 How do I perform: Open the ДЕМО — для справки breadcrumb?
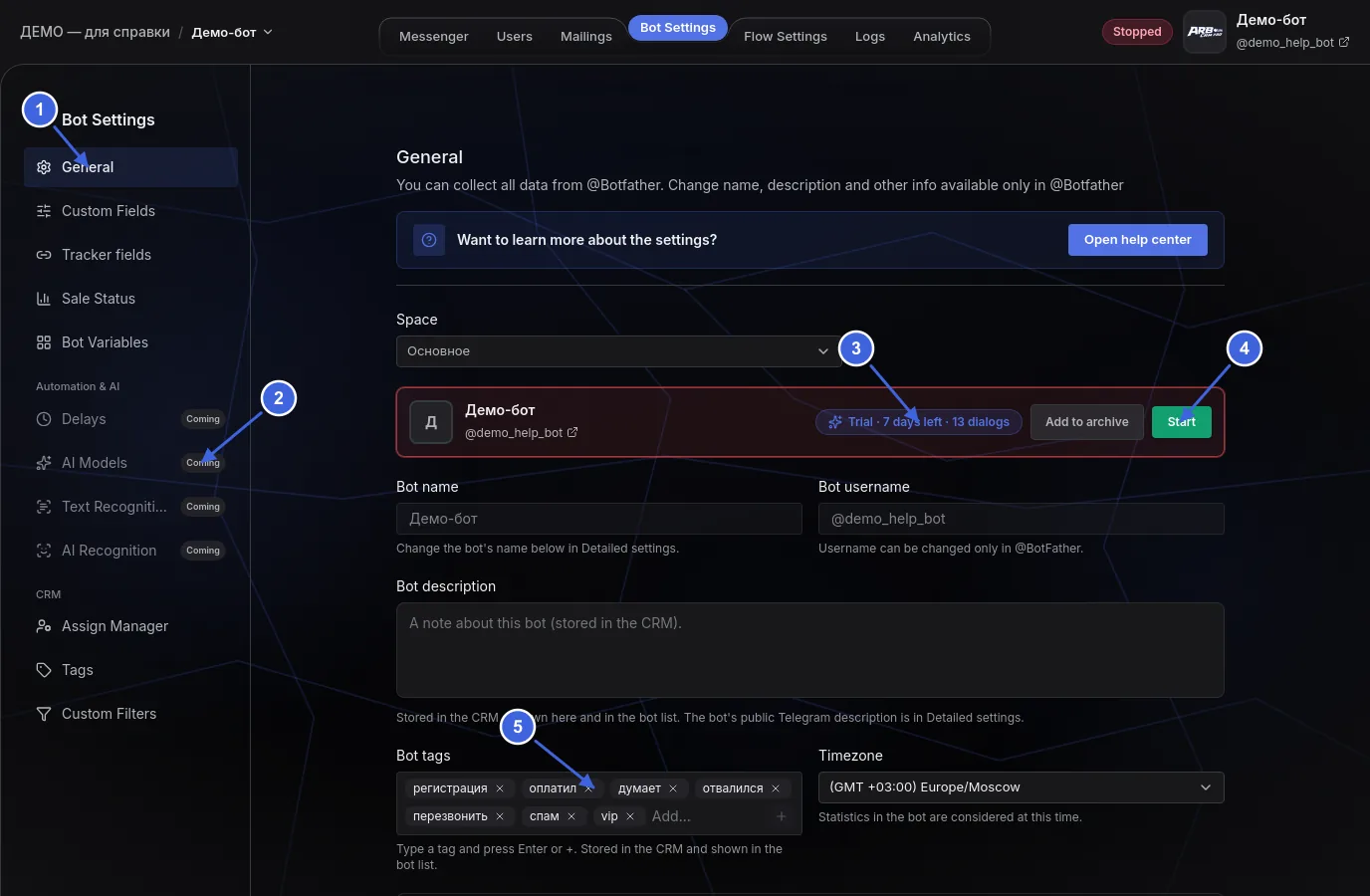tap(96, 32)
